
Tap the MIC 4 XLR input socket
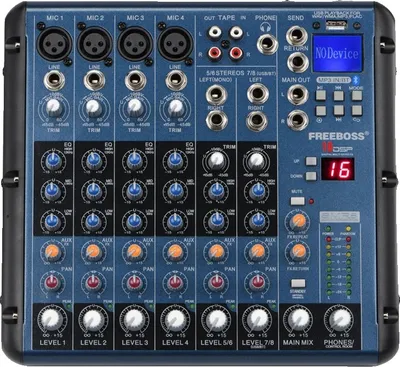(x=175, y=43)
